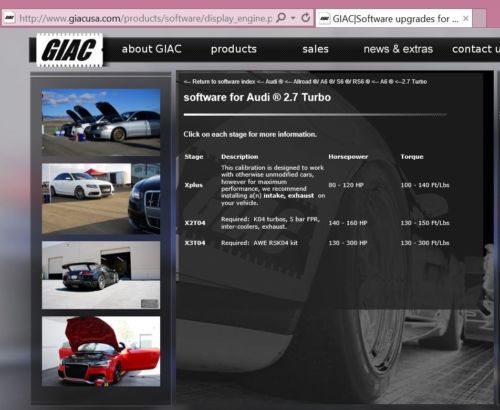Click the page favicon in address bar
This screenshot has height=410, width=500.
[x=9, y=18]
